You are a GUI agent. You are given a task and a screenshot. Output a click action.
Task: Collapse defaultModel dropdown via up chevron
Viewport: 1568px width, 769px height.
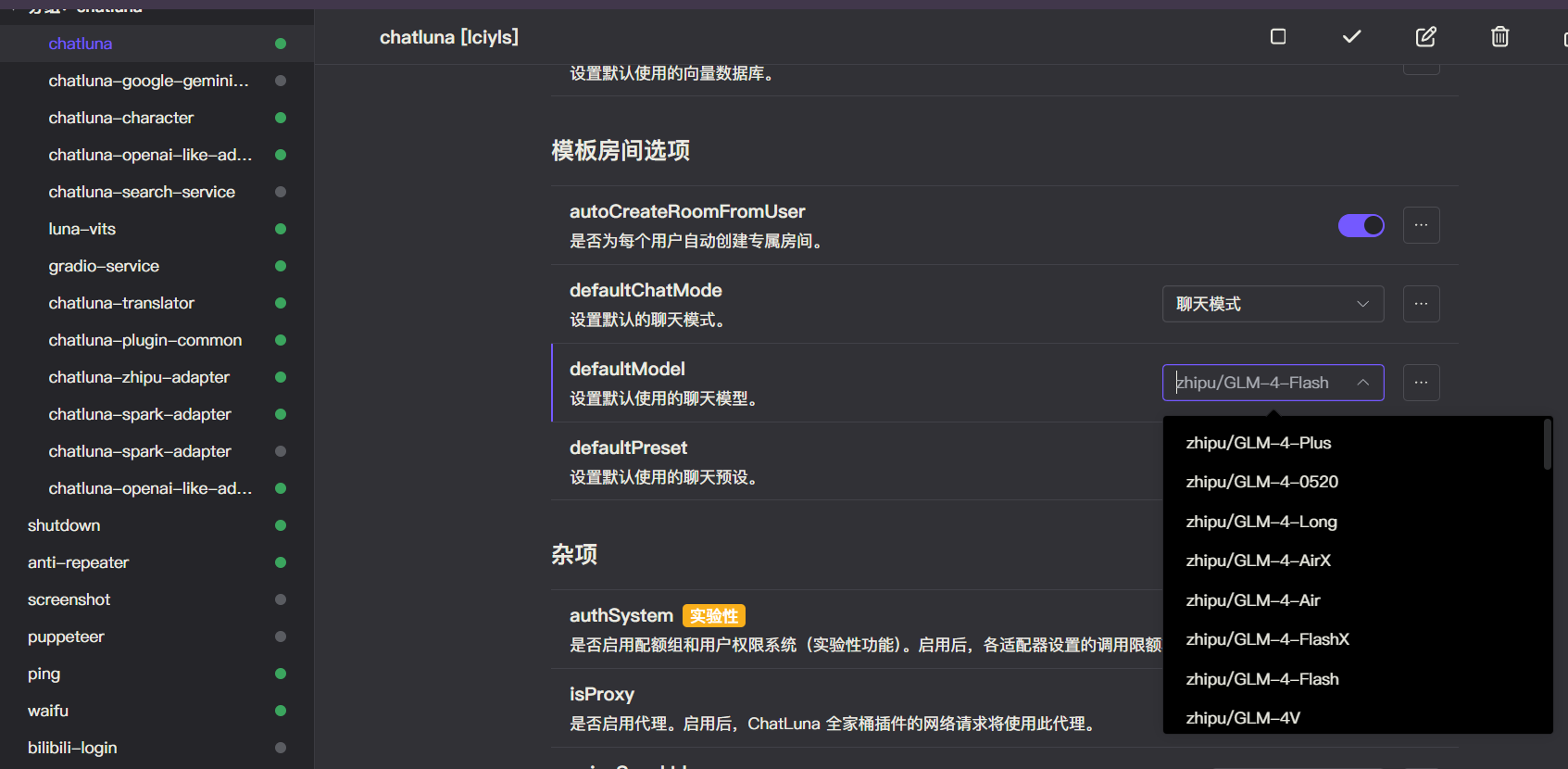1363,383
